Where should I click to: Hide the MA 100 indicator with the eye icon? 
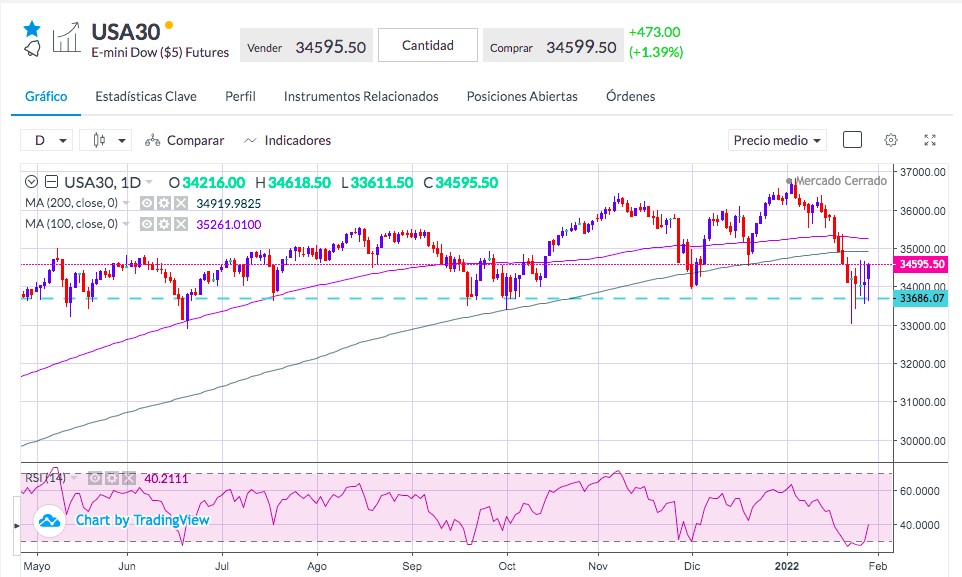click(147, 224)
